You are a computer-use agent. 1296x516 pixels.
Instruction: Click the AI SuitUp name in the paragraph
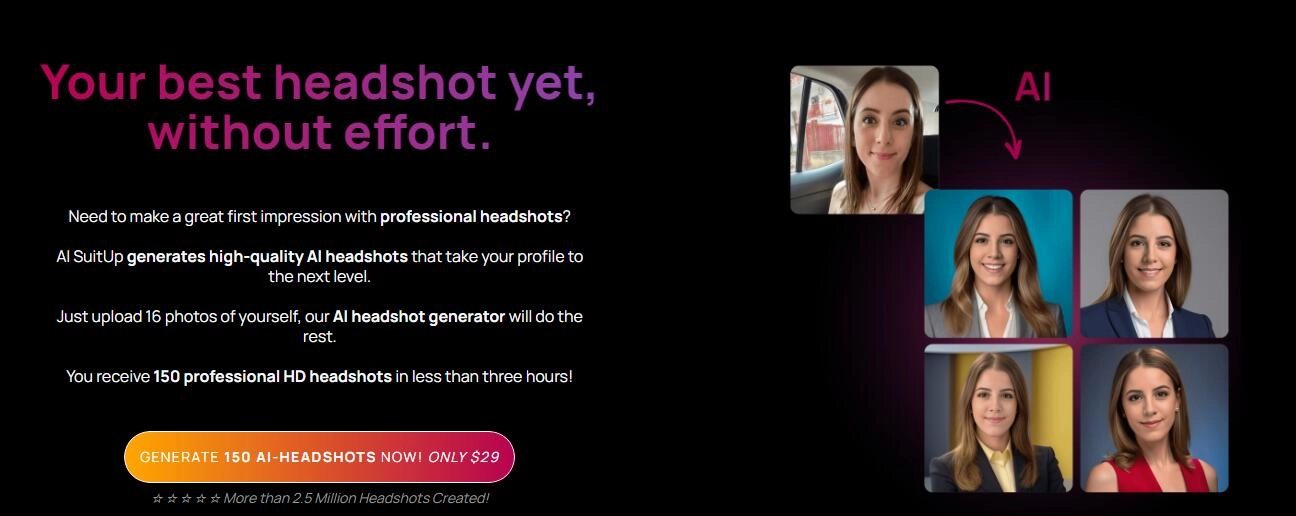(89, 256)
